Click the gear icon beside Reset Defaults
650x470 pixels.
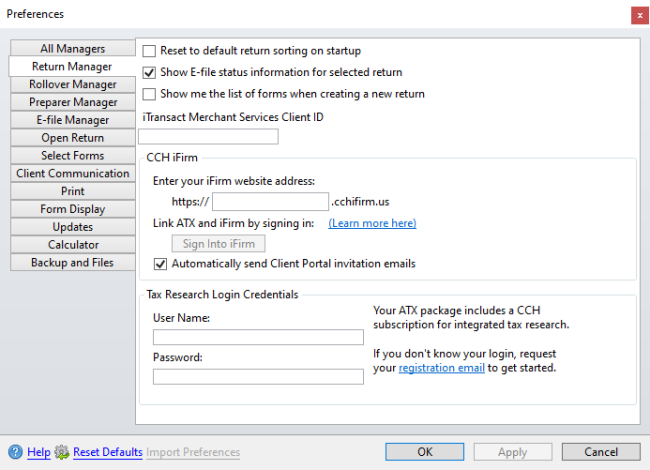(x=62, y=452)
